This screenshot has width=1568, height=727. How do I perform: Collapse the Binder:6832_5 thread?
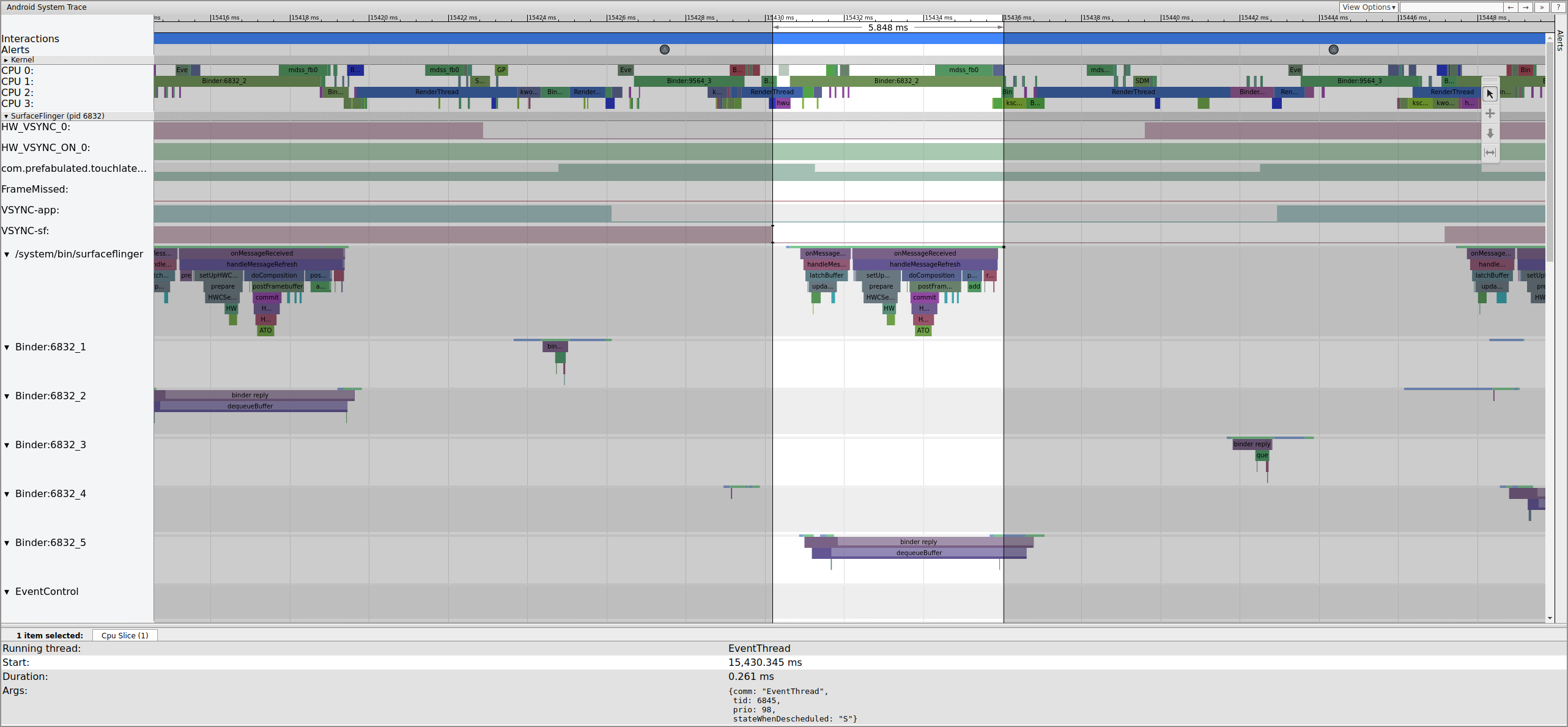pos(7,542)
